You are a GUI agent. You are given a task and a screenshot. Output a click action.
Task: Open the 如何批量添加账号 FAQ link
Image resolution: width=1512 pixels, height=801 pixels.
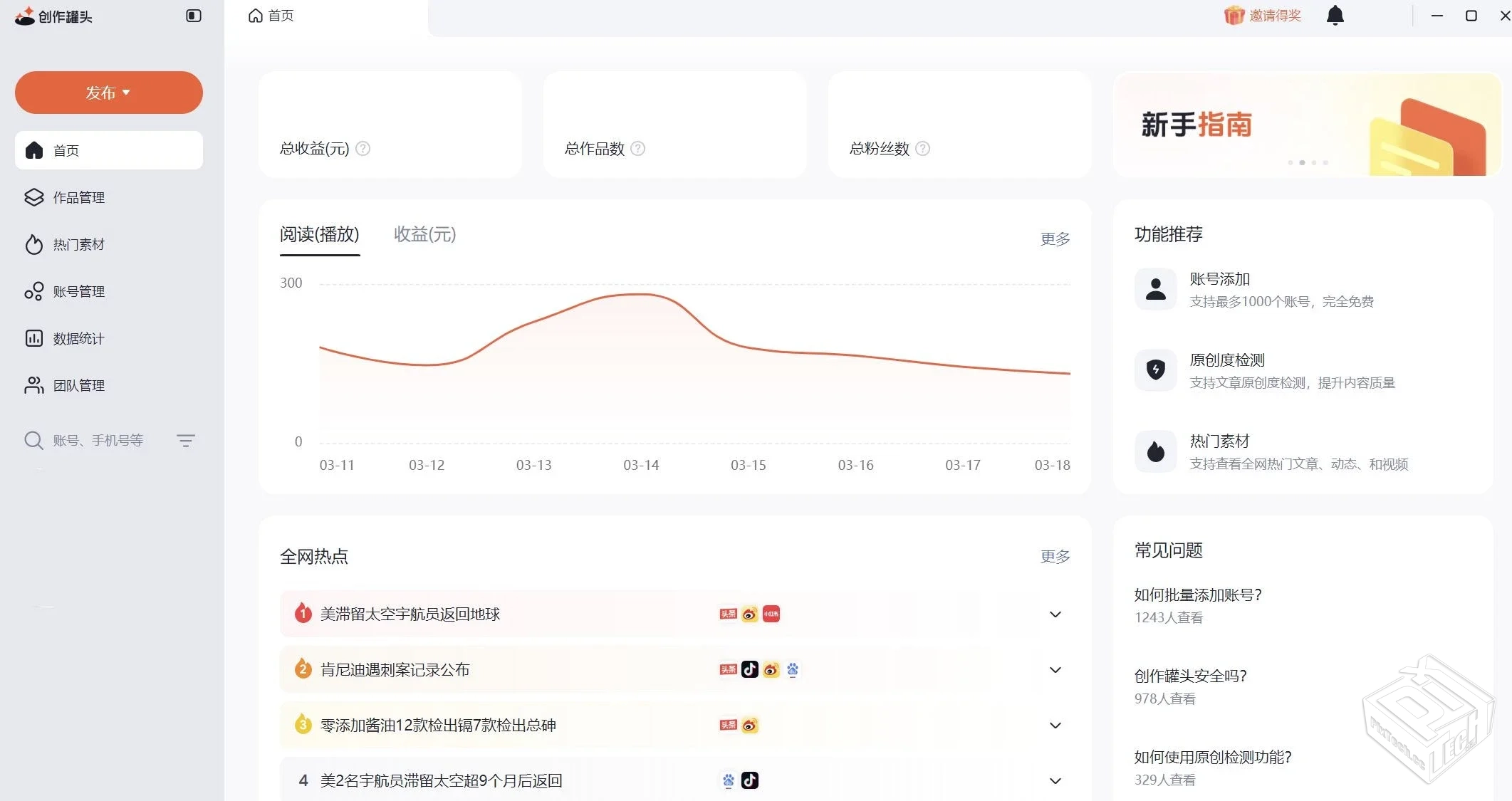click(x=1197, y=595)
